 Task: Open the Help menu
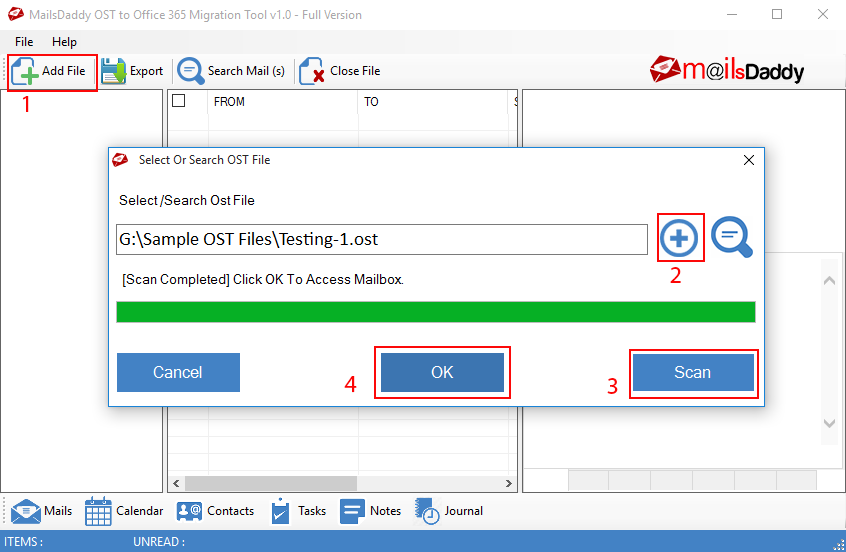(64, 42)
